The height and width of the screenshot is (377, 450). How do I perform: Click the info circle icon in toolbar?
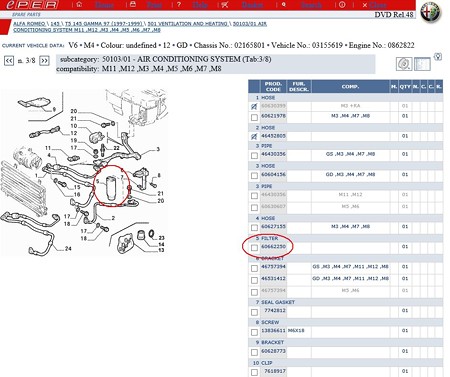coord(342,5)
